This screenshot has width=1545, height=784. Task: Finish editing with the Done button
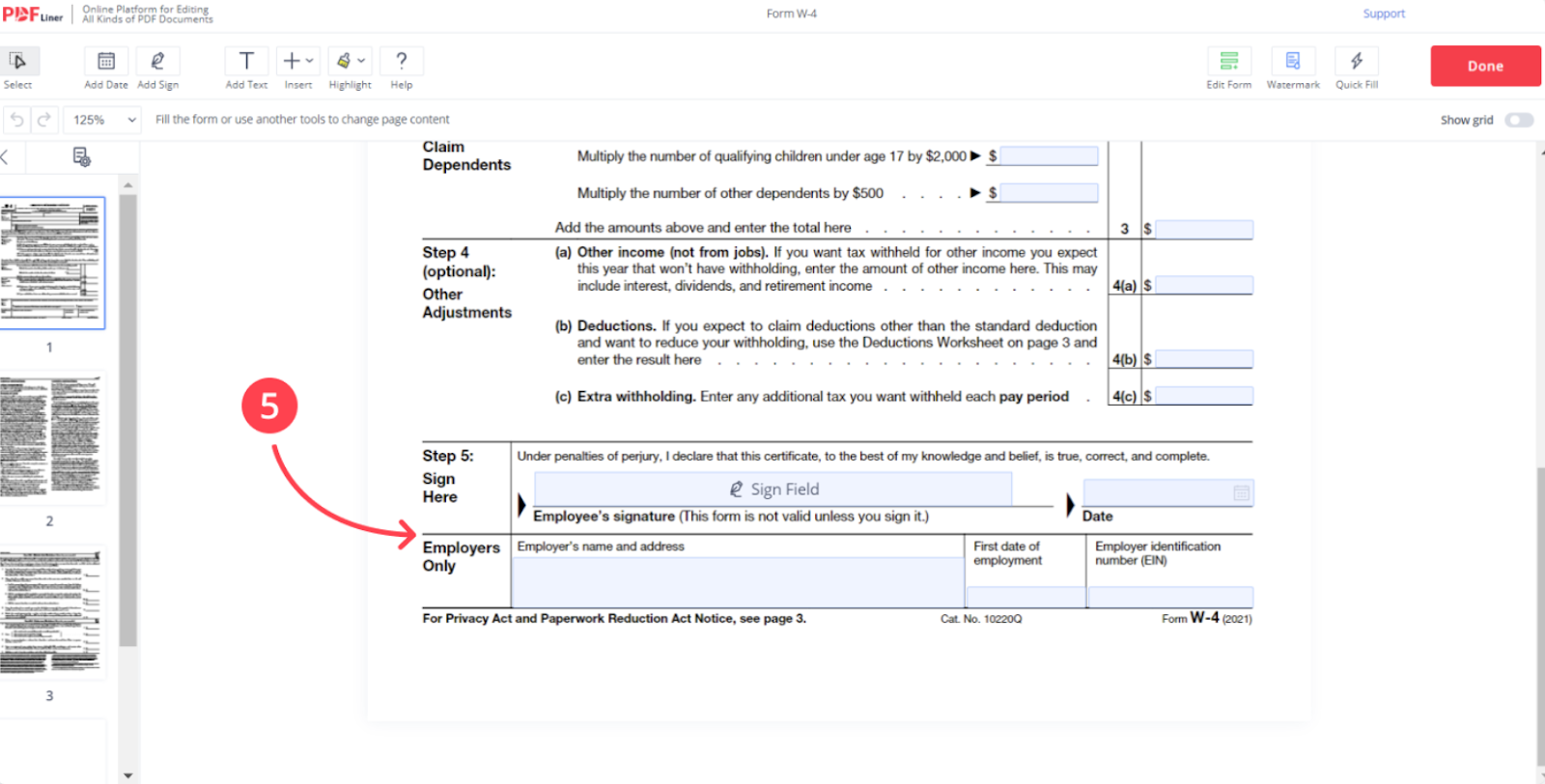tap(1485, 66)
